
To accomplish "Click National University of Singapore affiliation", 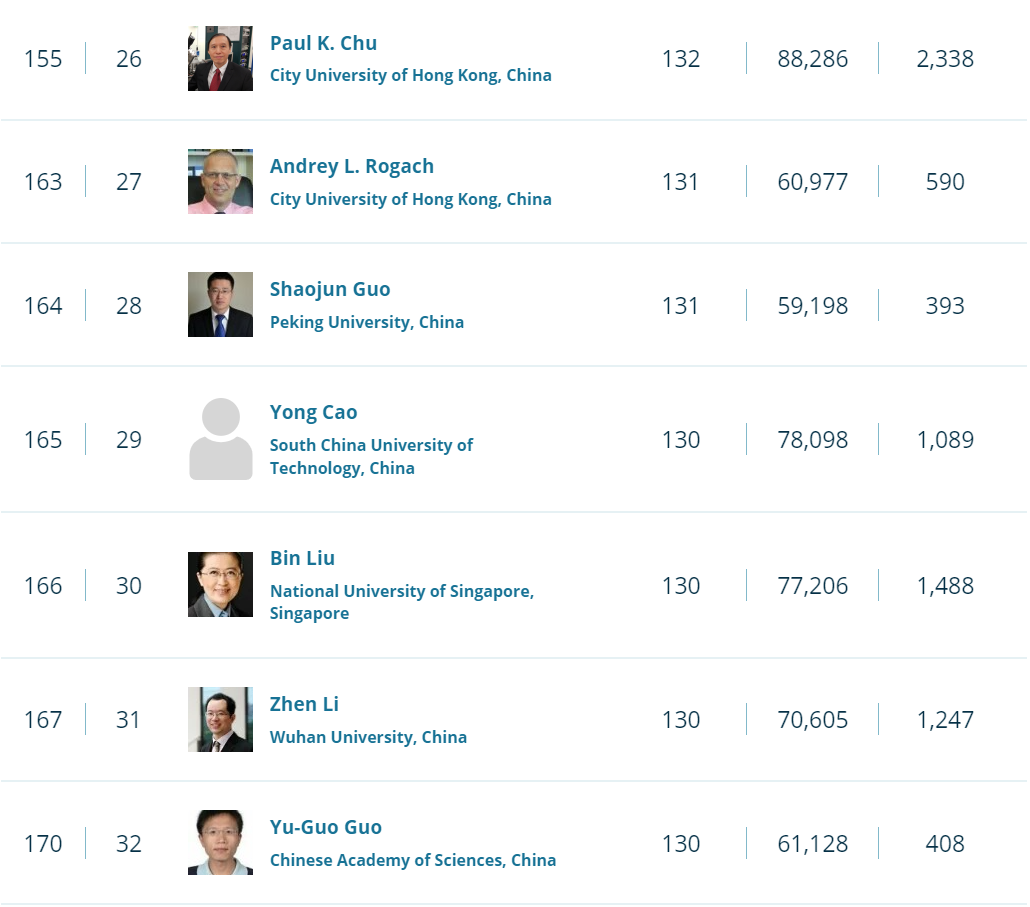I will pyautogui.click(x=401, y=591).
